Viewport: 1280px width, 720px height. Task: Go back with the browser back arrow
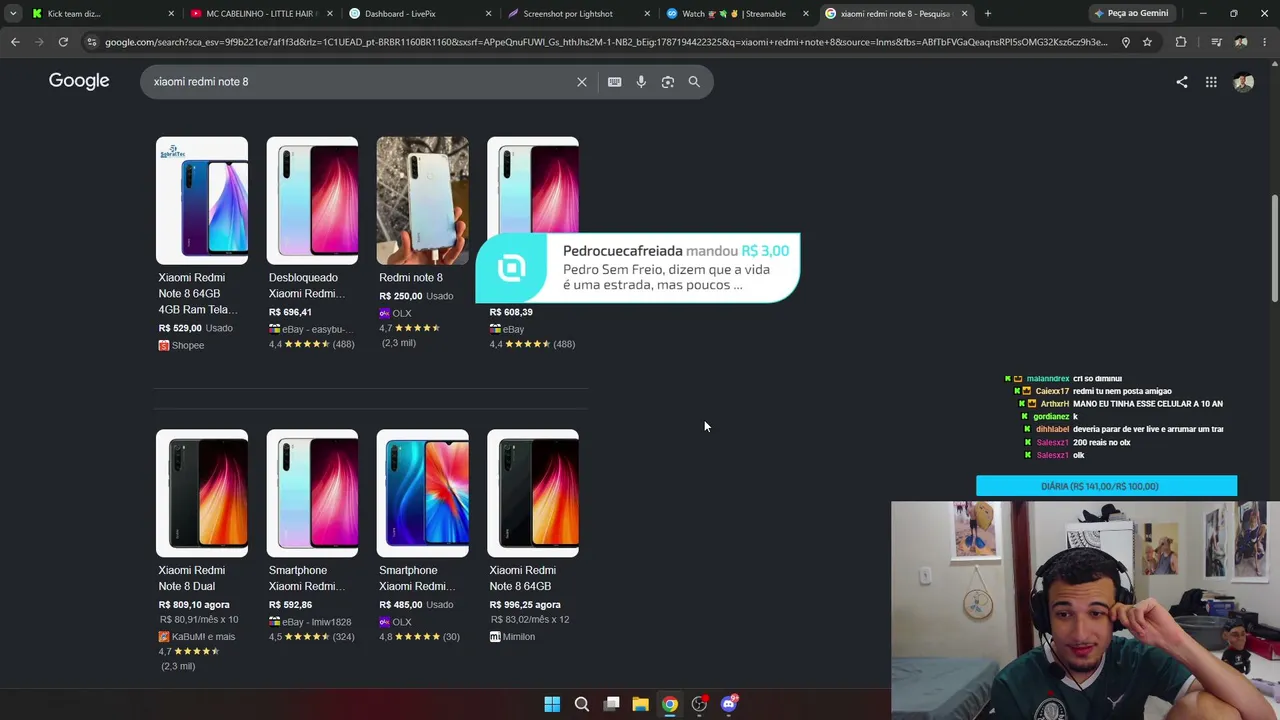[x=15, y=42]
